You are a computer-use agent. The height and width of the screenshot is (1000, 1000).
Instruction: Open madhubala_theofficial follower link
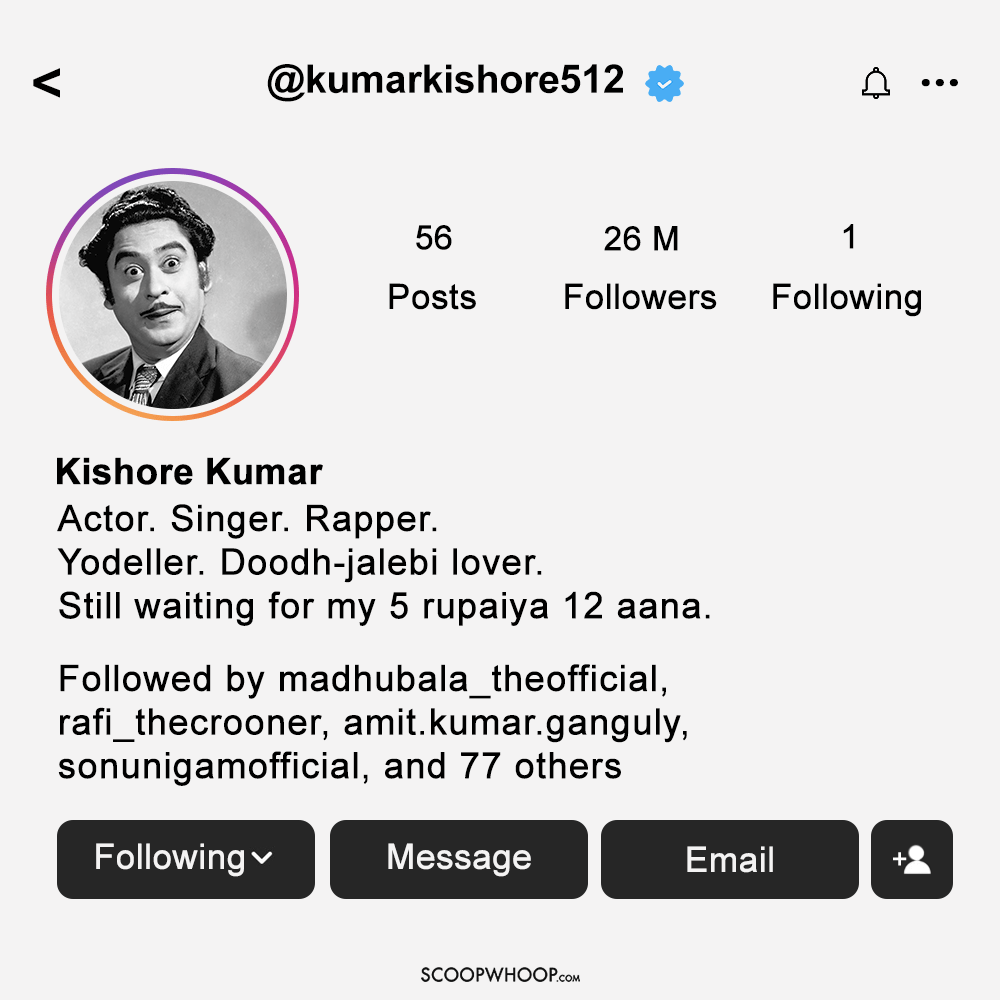pos(469,679)
